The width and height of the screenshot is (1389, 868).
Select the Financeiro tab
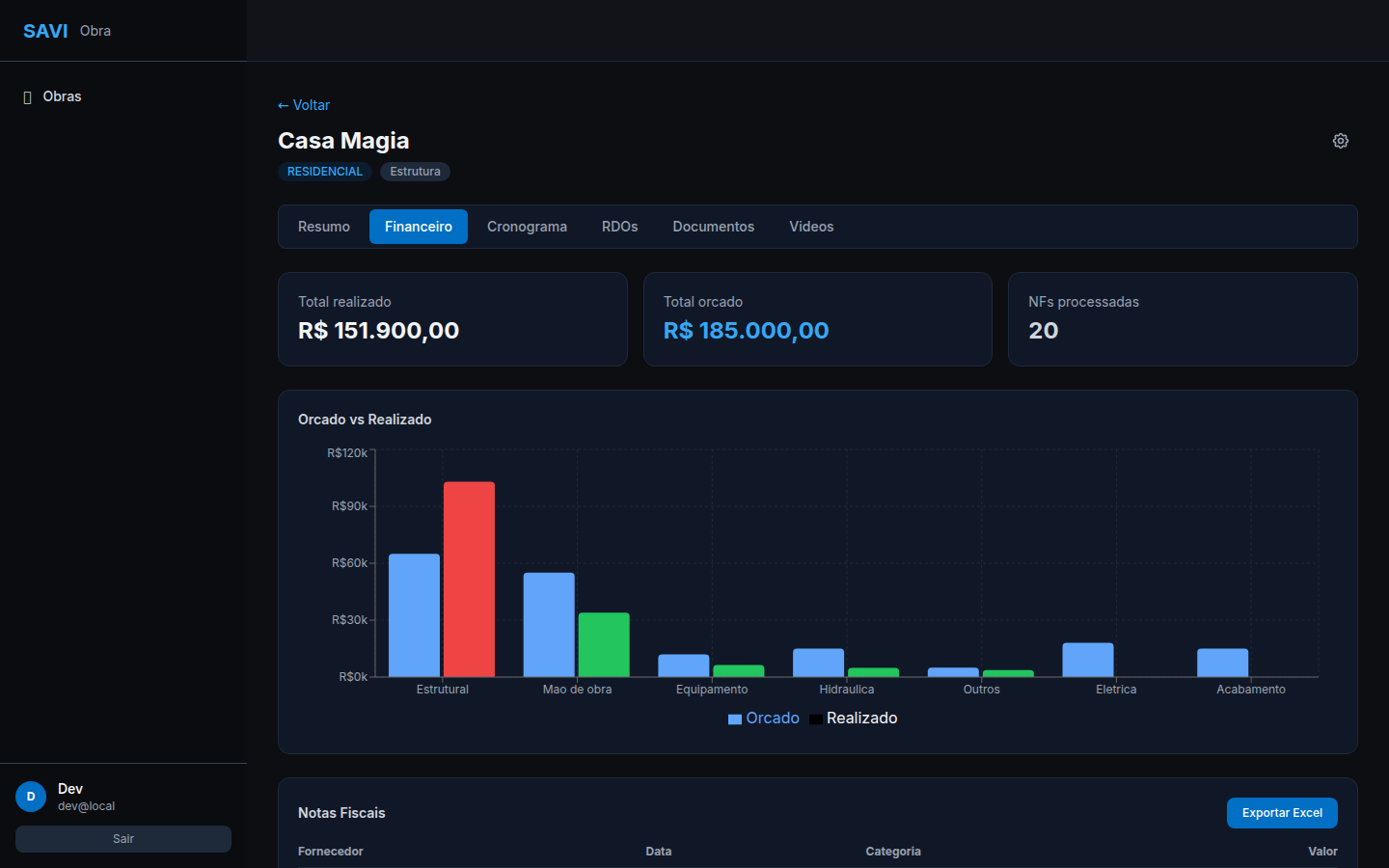click(x=418, y=227)
